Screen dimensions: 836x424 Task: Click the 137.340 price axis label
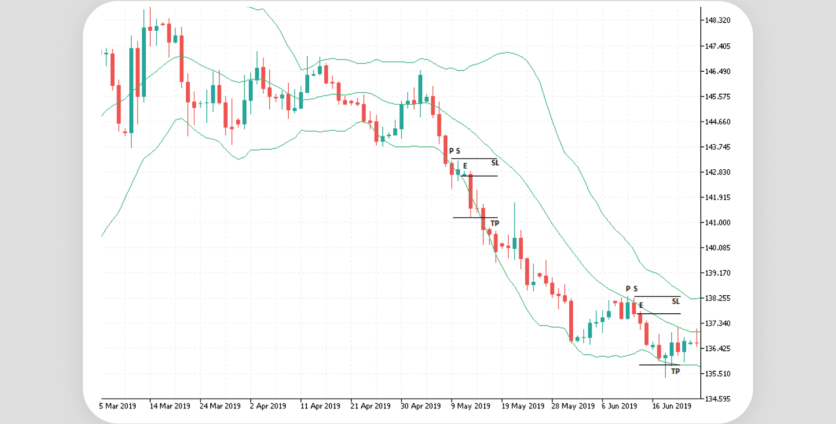pyautogui.click(x=719, y=324)
